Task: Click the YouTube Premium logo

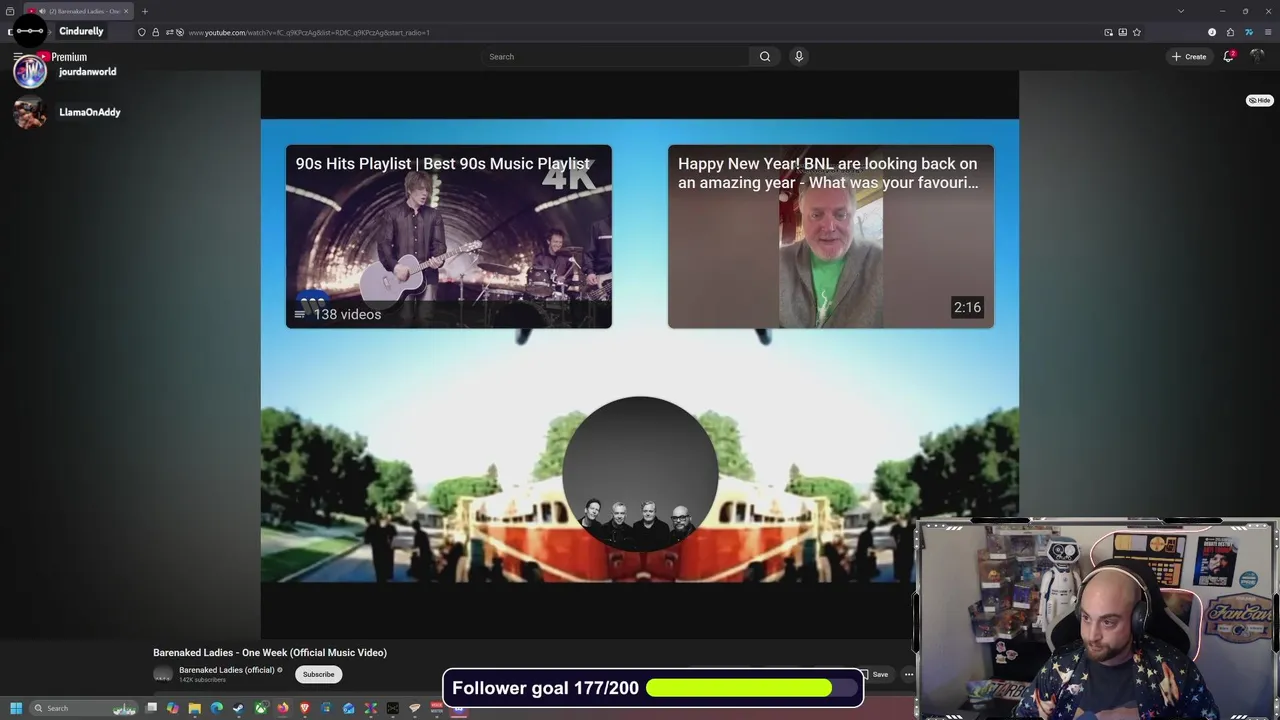Action: [x=62, y=57]
